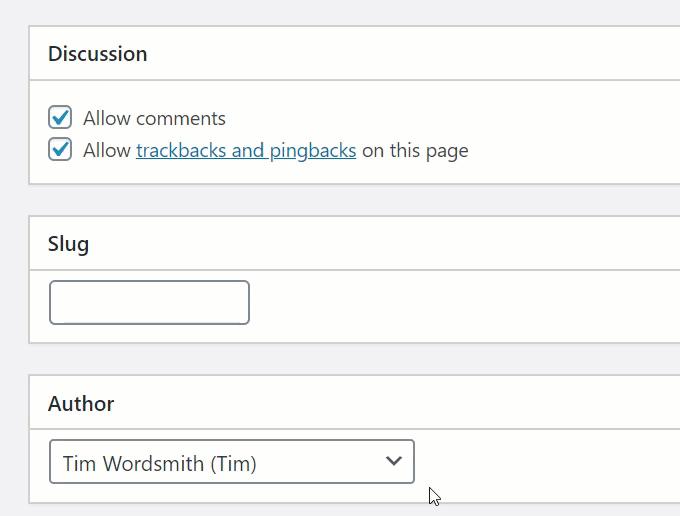The image size is (680, 516).
Task: Click the 'Allow comments' label text
Action: click(154, 118)
